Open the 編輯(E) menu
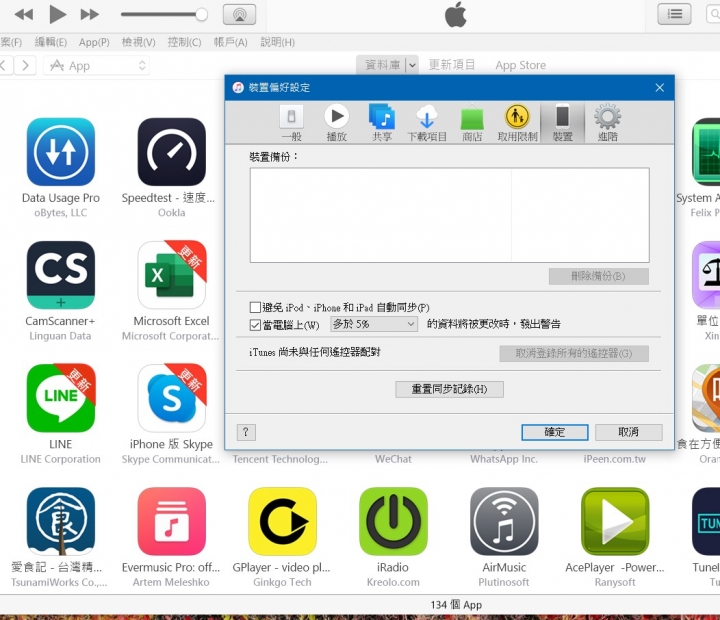Image resolution: width=720 pixels, height=620 pixels. (51, 42)
